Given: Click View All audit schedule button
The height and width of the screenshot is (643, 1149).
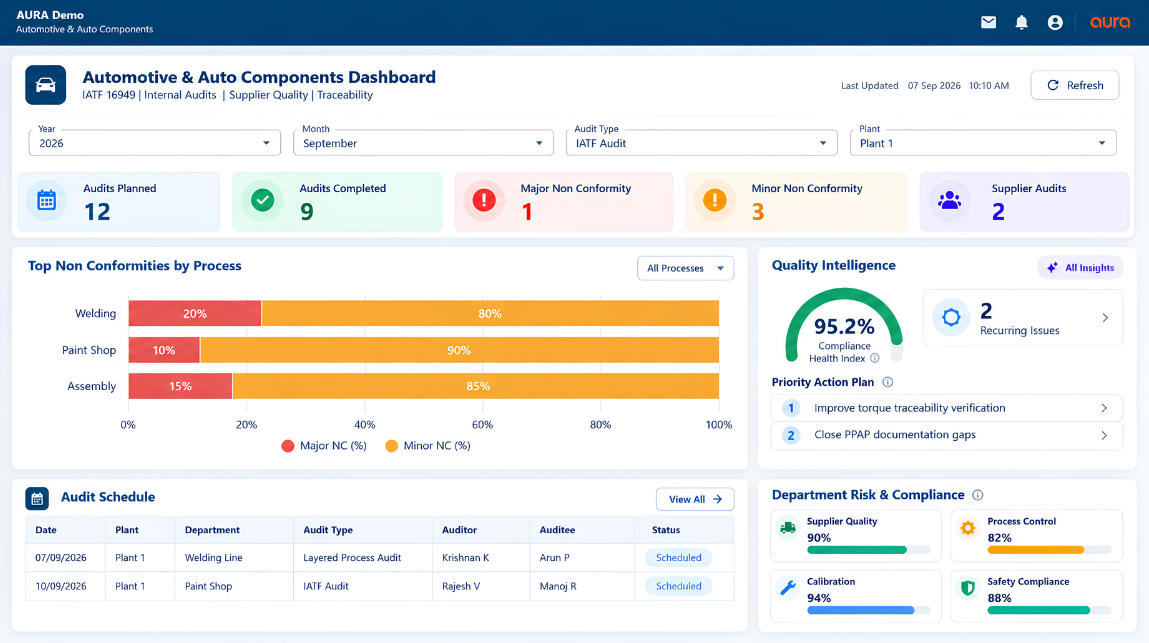Looking at the screenshot, I should tap(695, 499).
